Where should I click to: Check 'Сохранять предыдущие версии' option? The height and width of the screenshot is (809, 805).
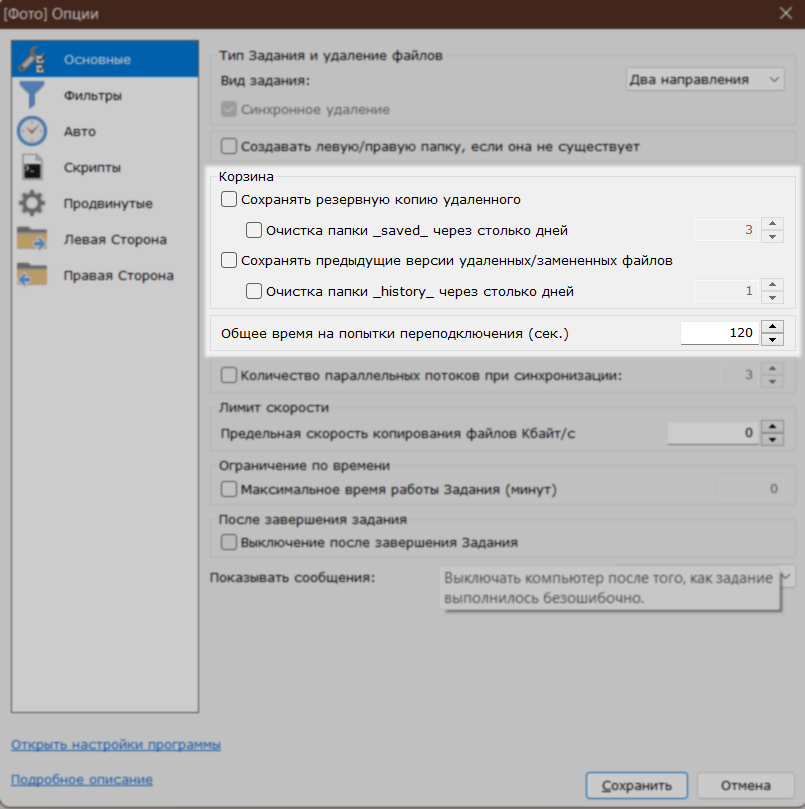pos(229,260)
